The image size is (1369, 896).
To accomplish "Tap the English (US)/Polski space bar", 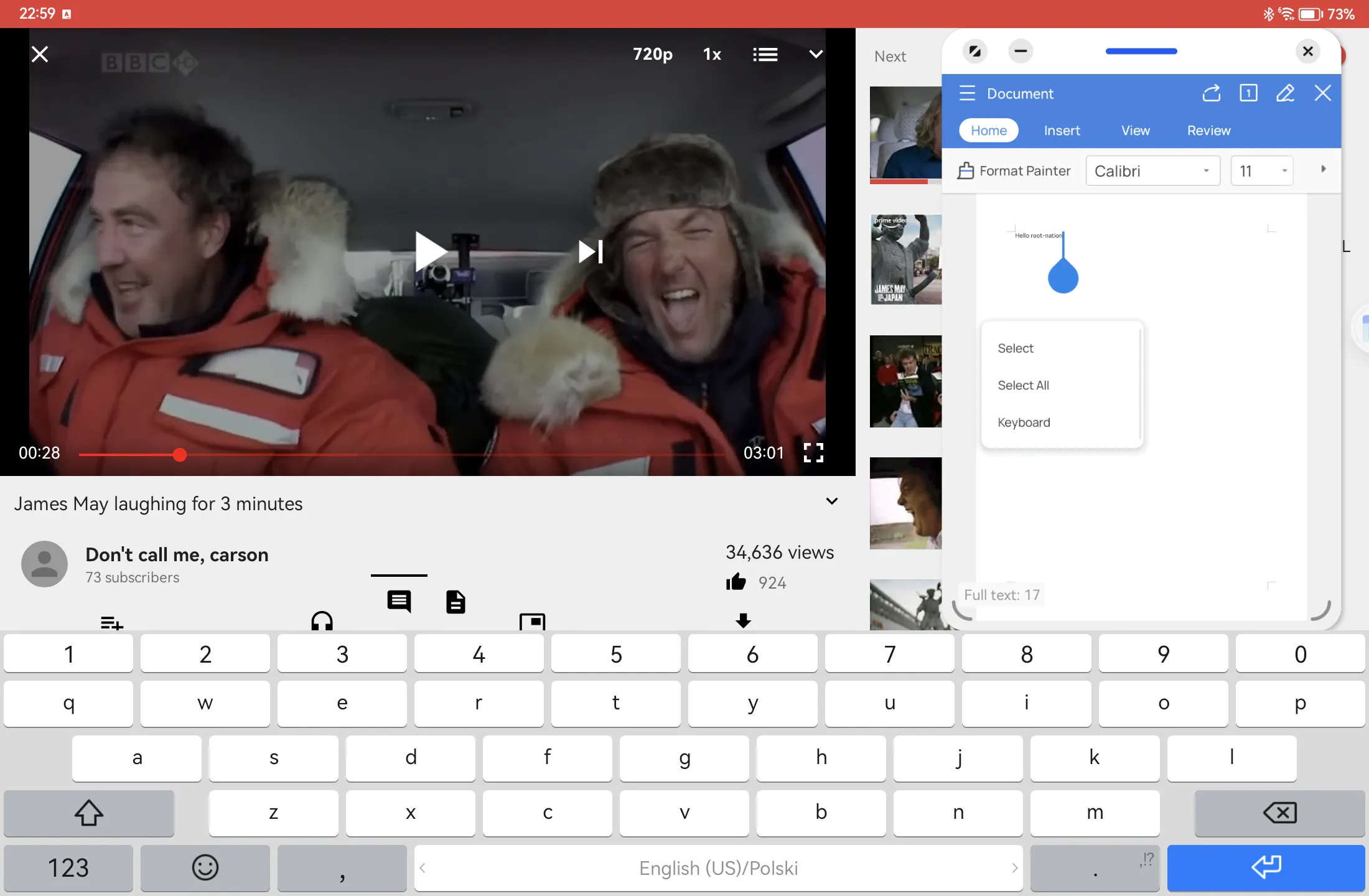I will [x=718, y=868].
